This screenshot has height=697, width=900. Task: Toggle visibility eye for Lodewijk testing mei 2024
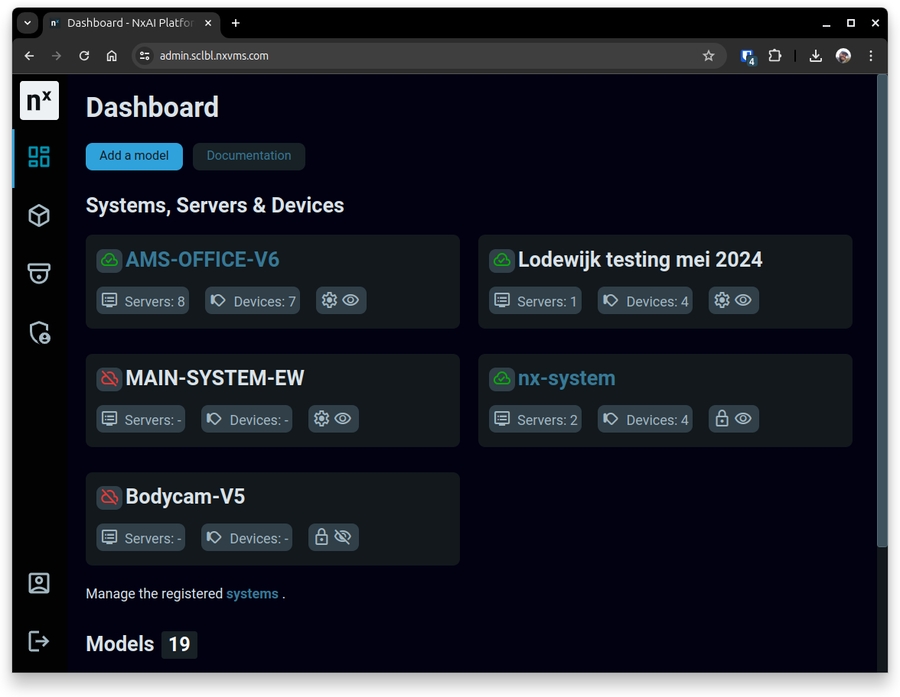(x=743, y=300)
